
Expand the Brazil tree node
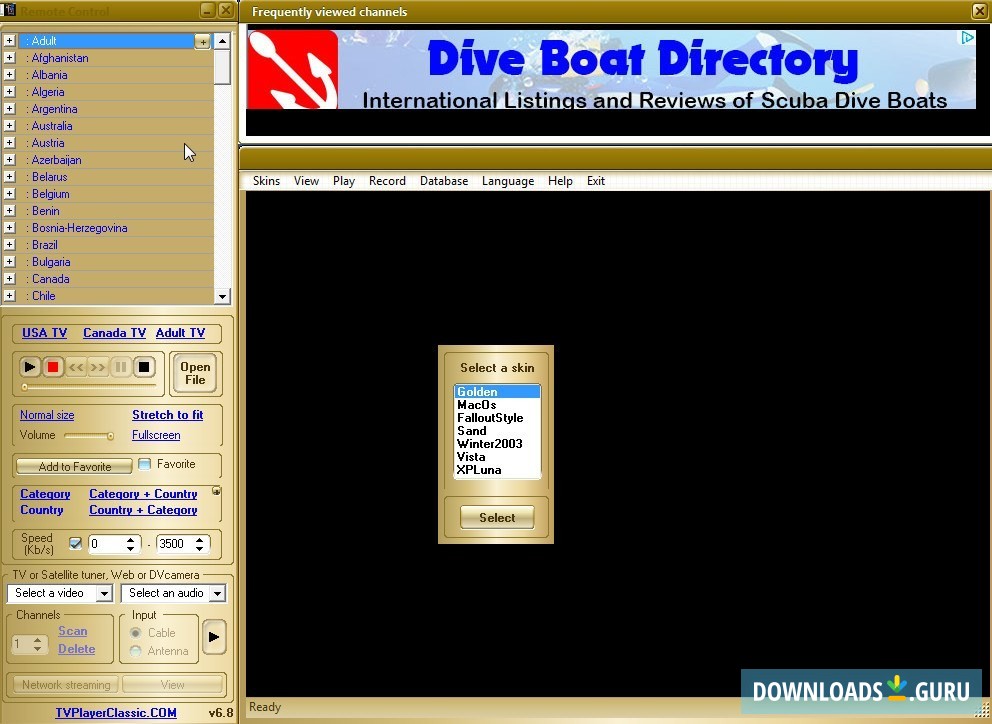pos(9,245)
